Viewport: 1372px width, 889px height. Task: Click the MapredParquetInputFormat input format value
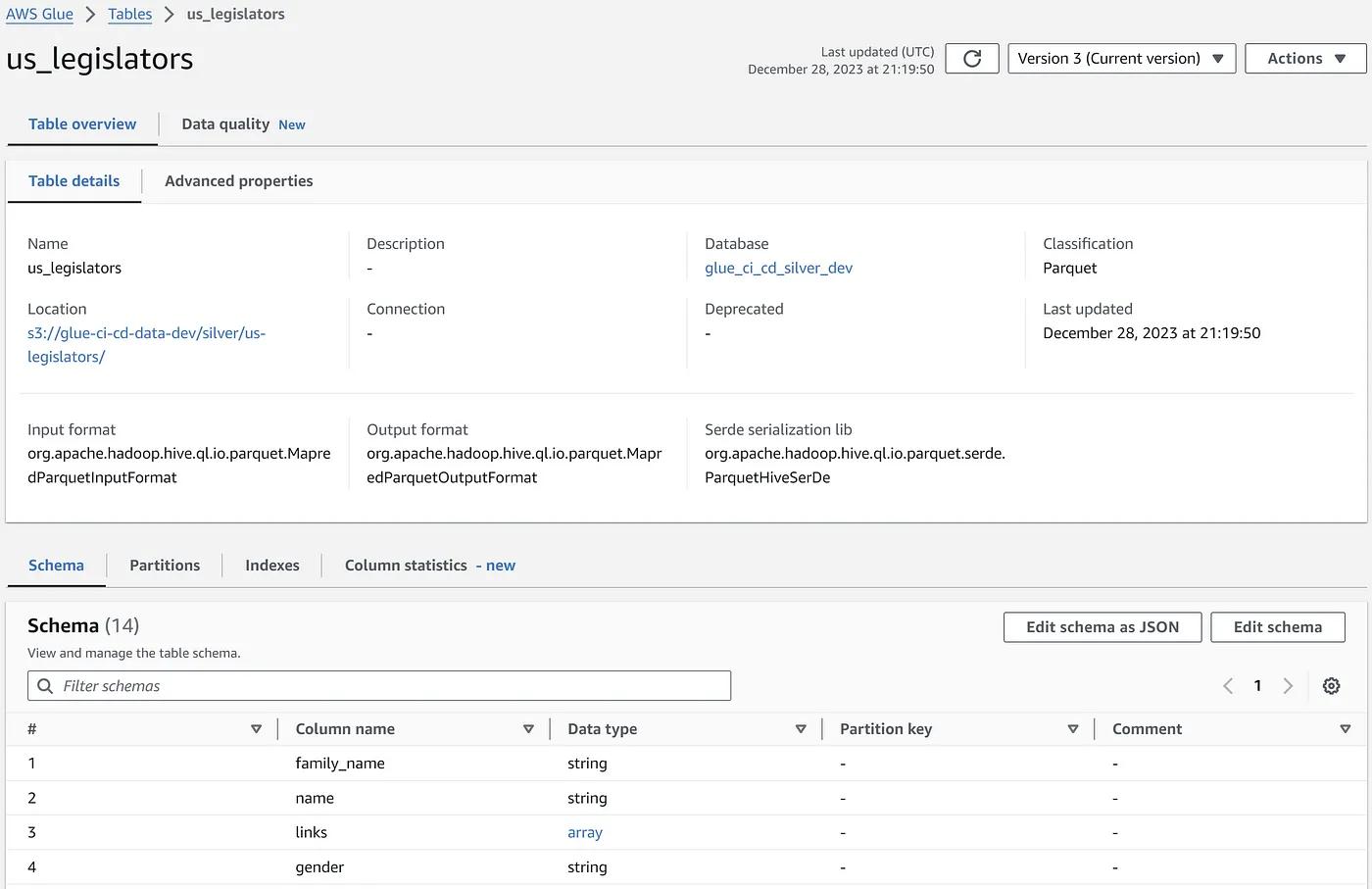pos(179,466)
